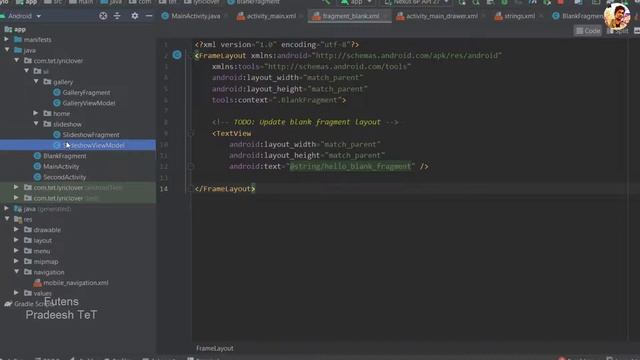Collapse the ui package node
Image resolution: width=640 pixels, height=360 pixels.
(x=27, y=71)
